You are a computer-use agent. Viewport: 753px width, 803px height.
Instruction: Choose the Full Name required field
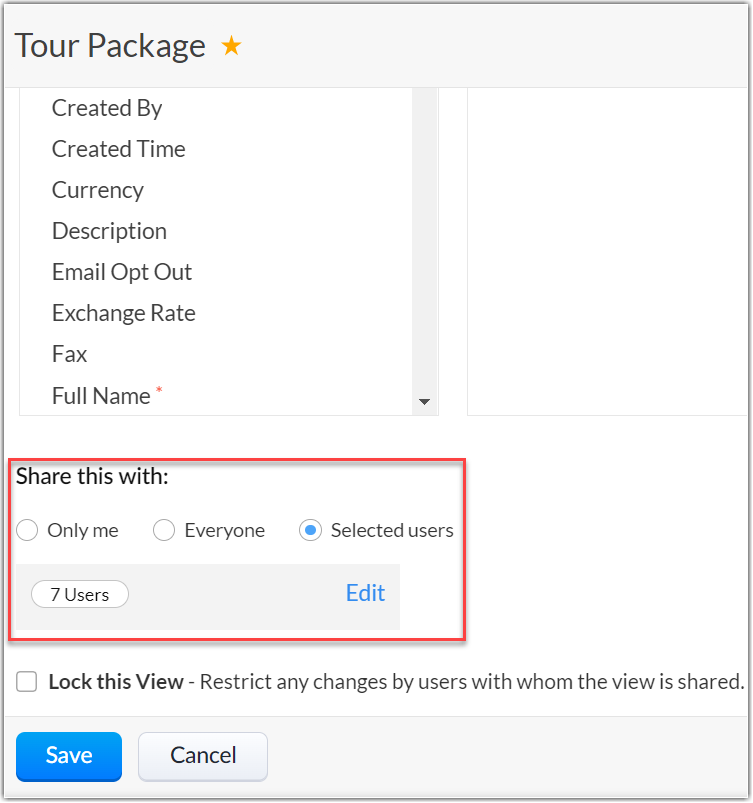click(101, 395)
